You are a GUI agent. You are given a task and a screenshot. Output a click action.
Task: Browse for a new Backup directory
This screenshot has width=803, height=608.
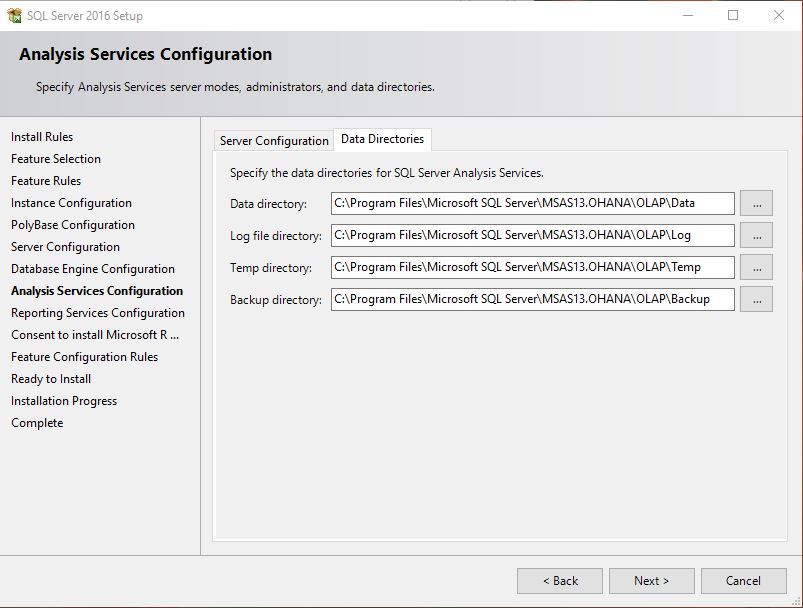pyautogui.click(x=756, y=299)
